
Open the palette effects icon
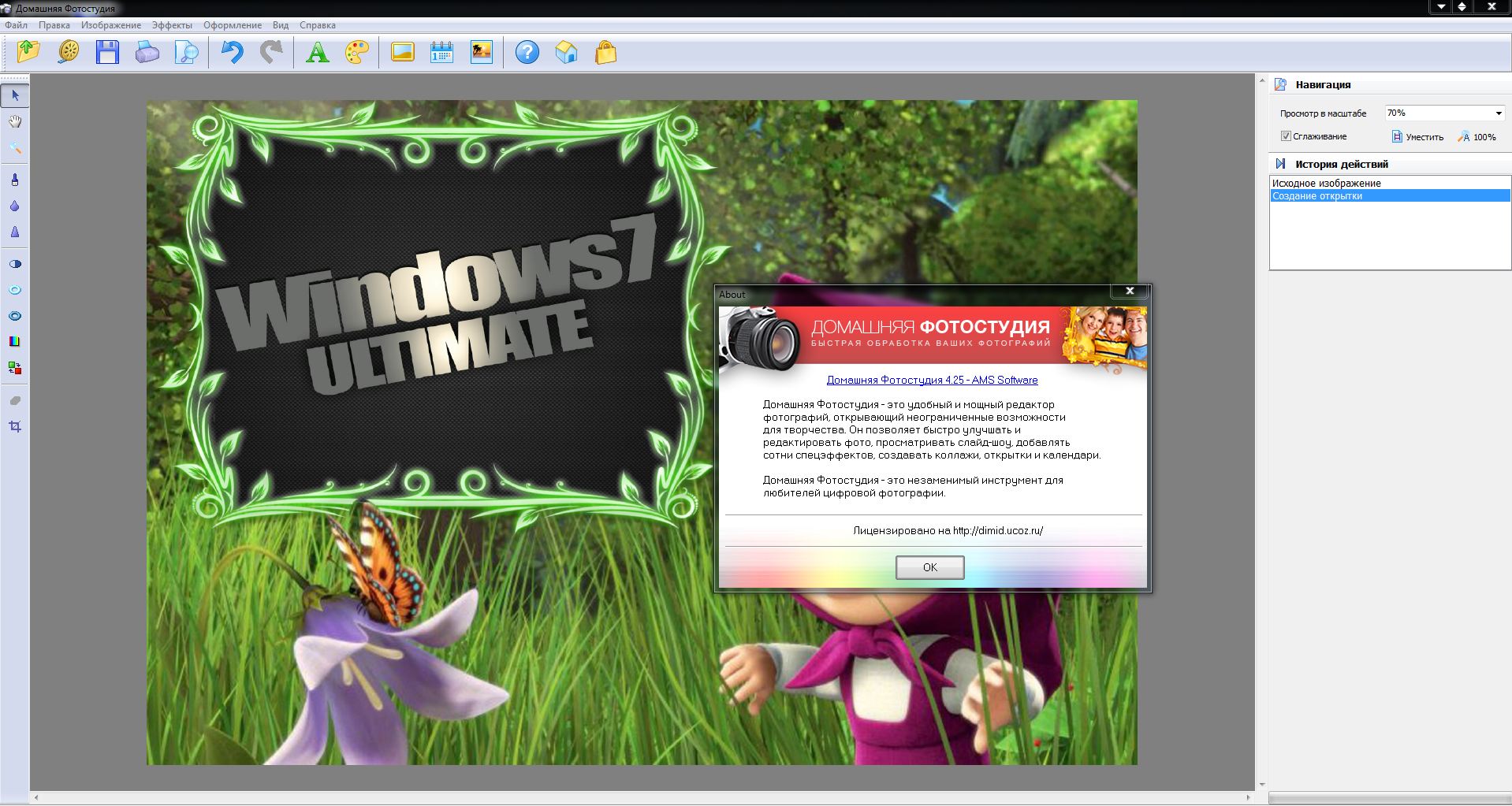357,52
